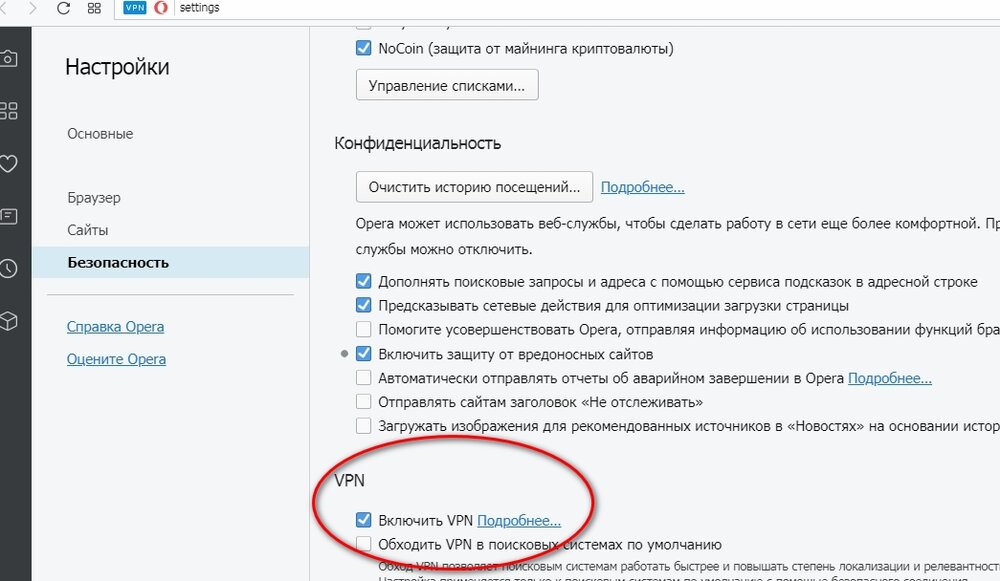Click the VPN badge in the address bar
Screen dimensions: 1000x581
(x=133, y=7)
